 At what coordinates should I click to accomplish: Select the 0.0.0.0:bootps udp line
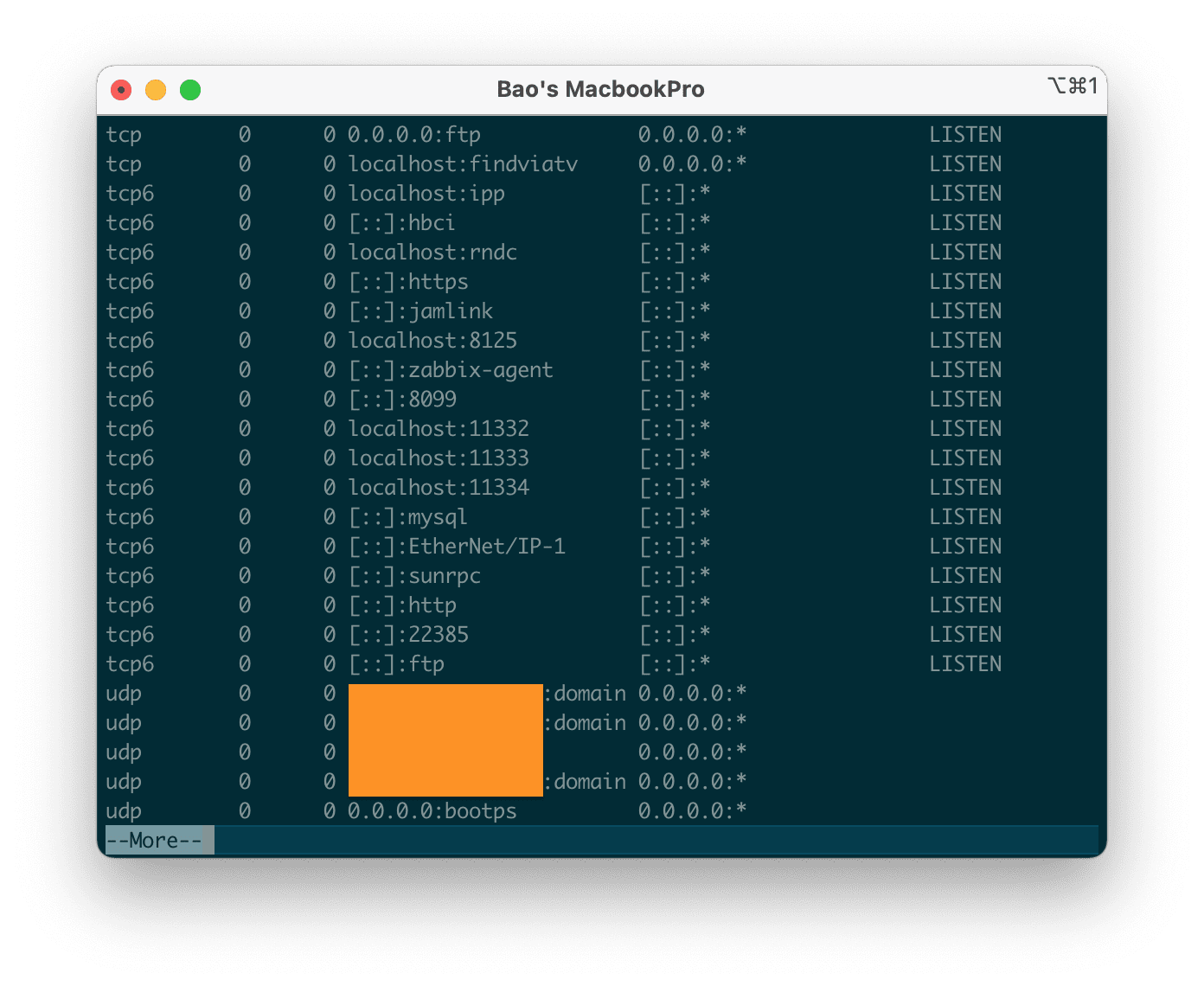[432, 811]
